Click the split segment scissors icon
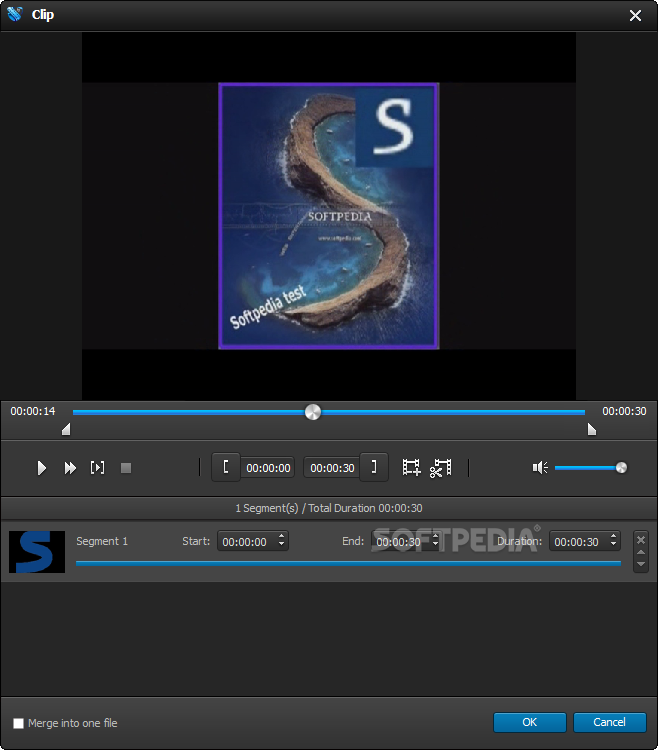This screenshot has height=750, width=658. (x=440, y=467)
